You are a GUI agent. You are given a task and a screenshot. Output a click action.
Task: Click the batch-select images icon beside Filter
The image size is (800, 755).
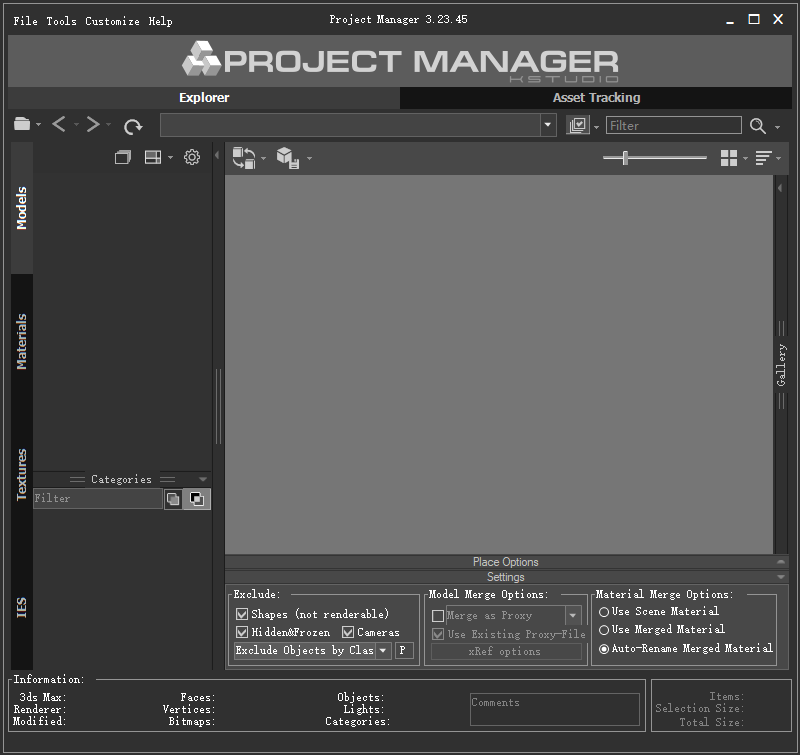pos(578,125)
